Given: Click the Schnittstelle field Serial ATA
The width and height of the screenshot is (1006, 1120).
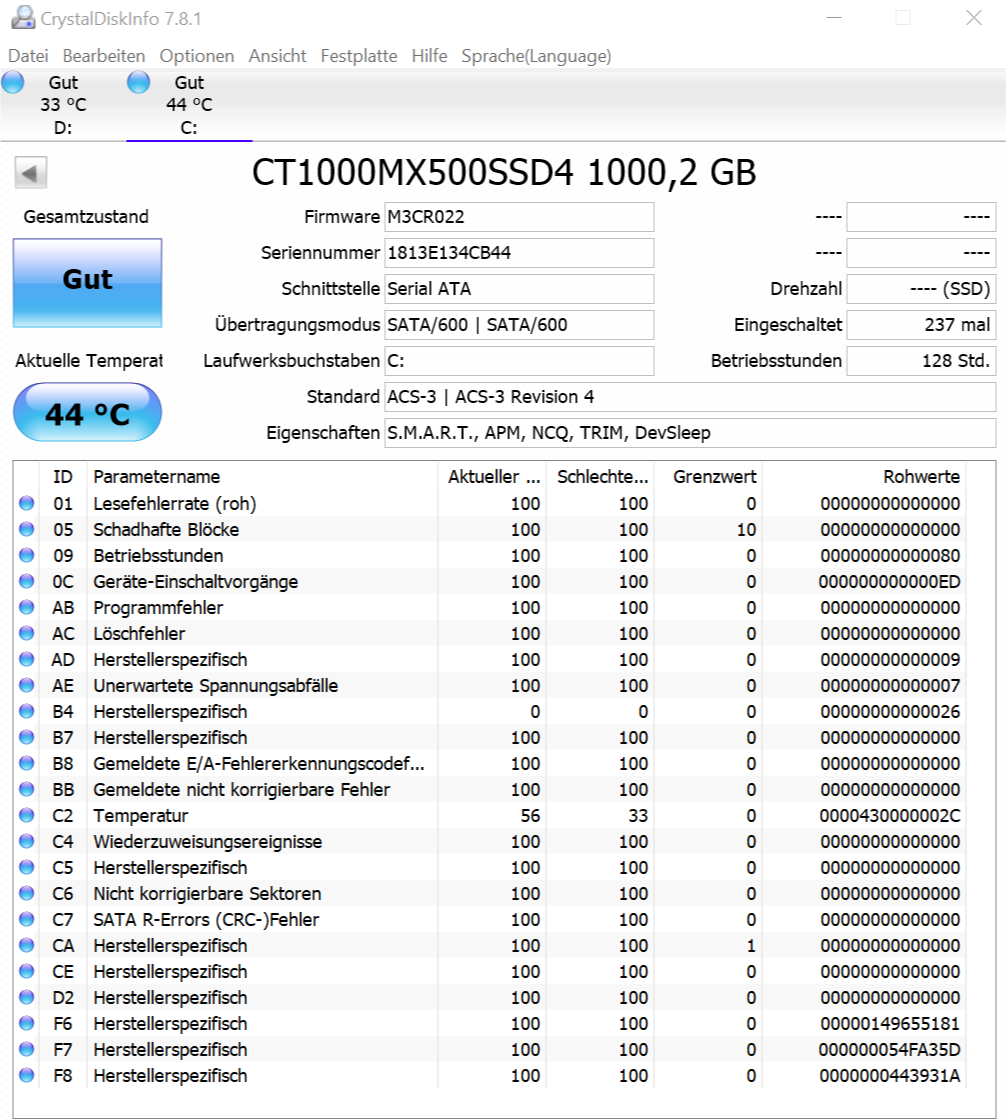Looking at the screenshot, I should (x=519, y=289).
